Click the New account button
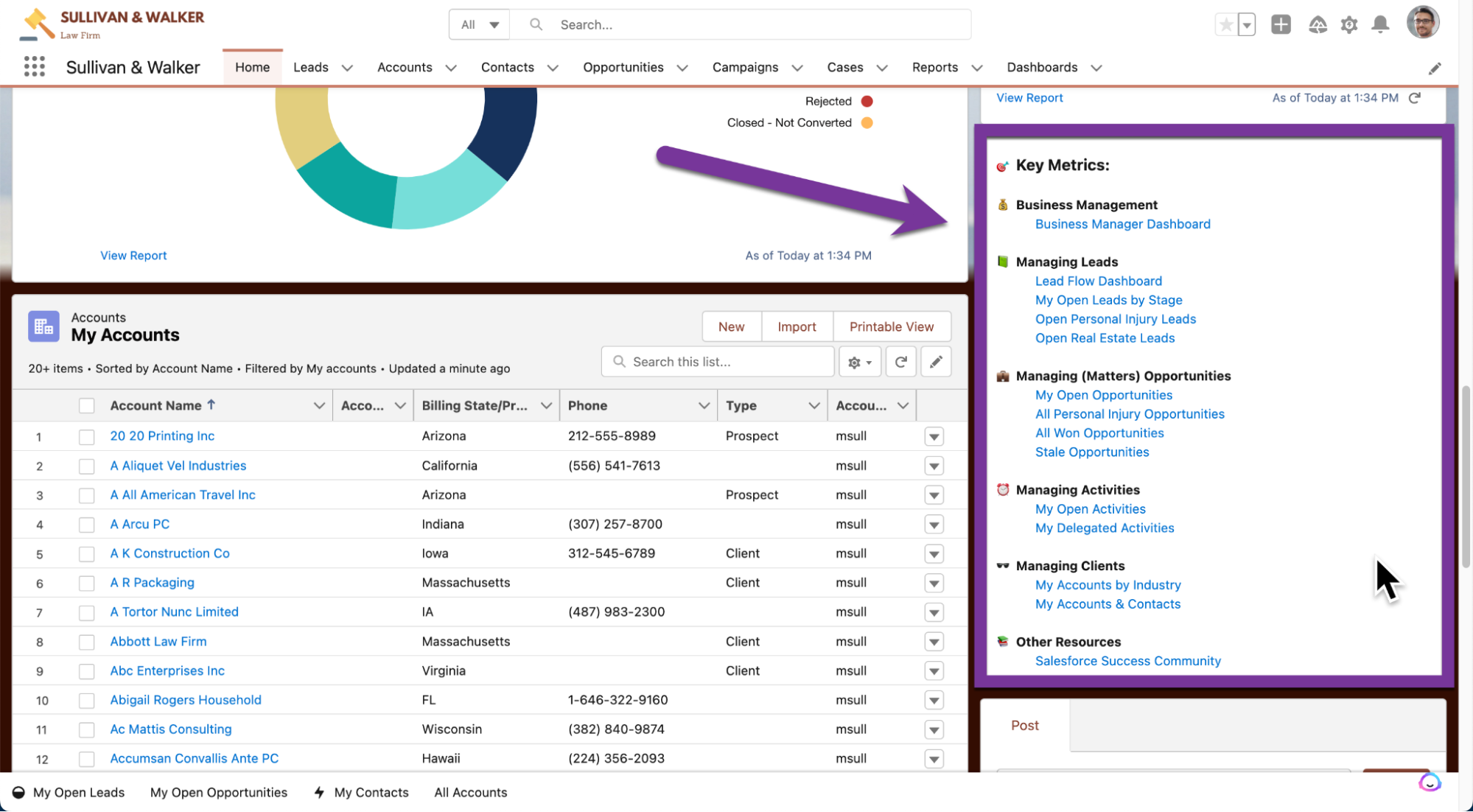 [731, 326]
